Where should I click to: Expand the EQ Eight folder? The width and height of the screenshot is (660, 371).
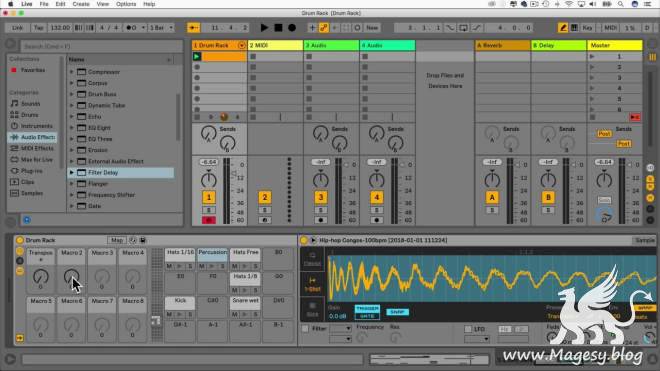[72, 128]
